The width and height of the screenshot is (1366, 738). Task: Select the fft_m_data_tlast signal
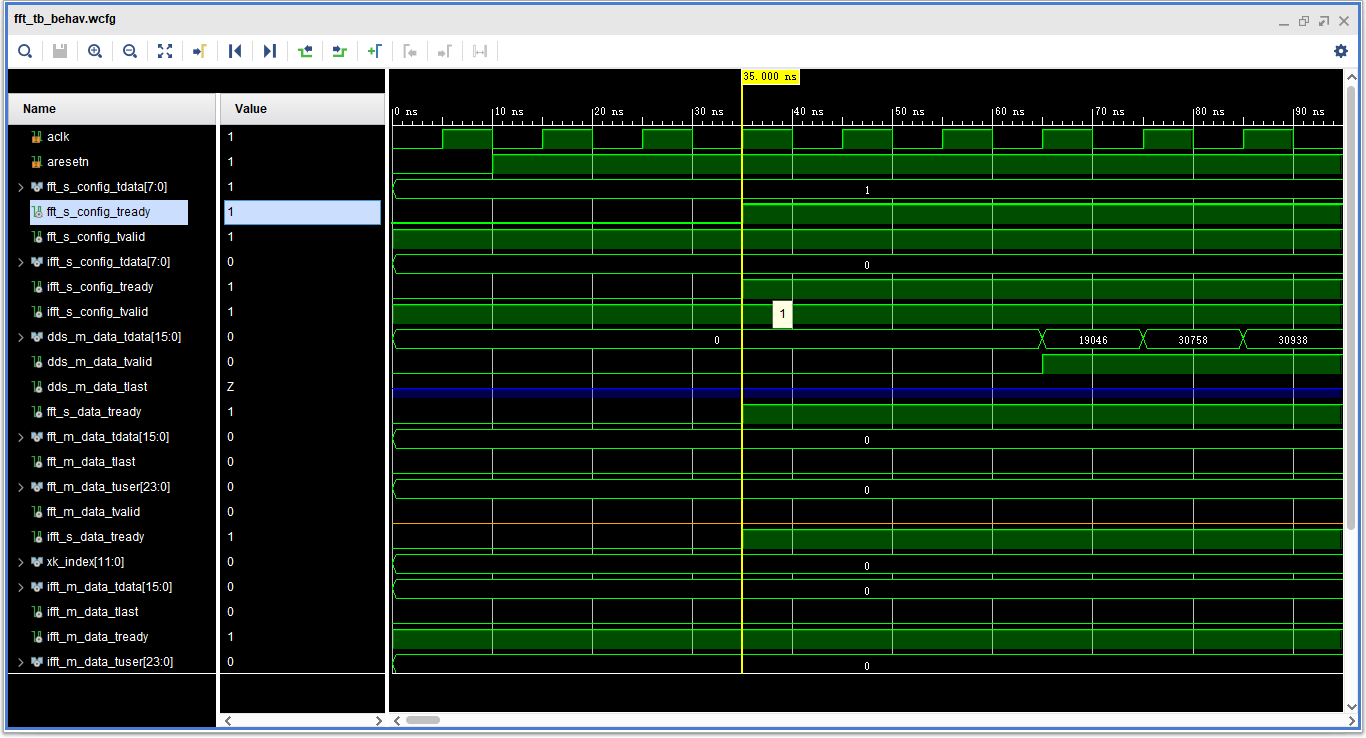[x=91, y=462]
